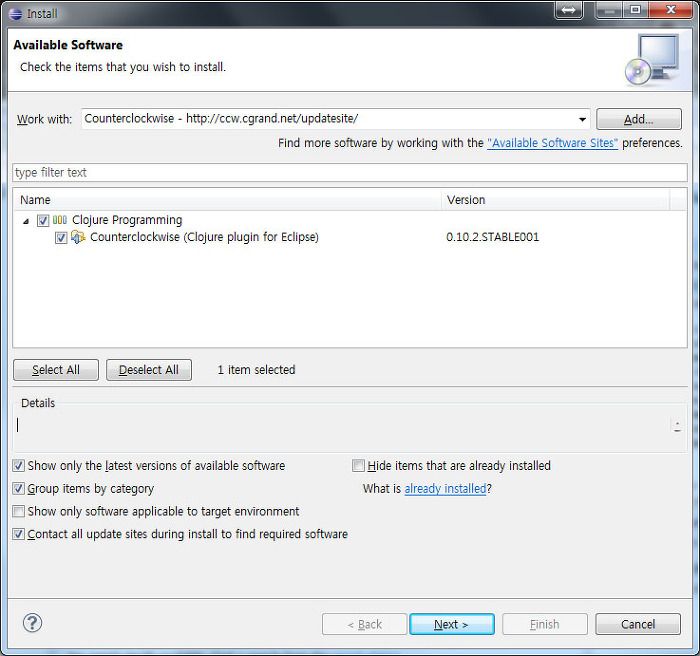
Task: Open help via the question mark icon
Action: pyautogui.click(x=33, y=623)
